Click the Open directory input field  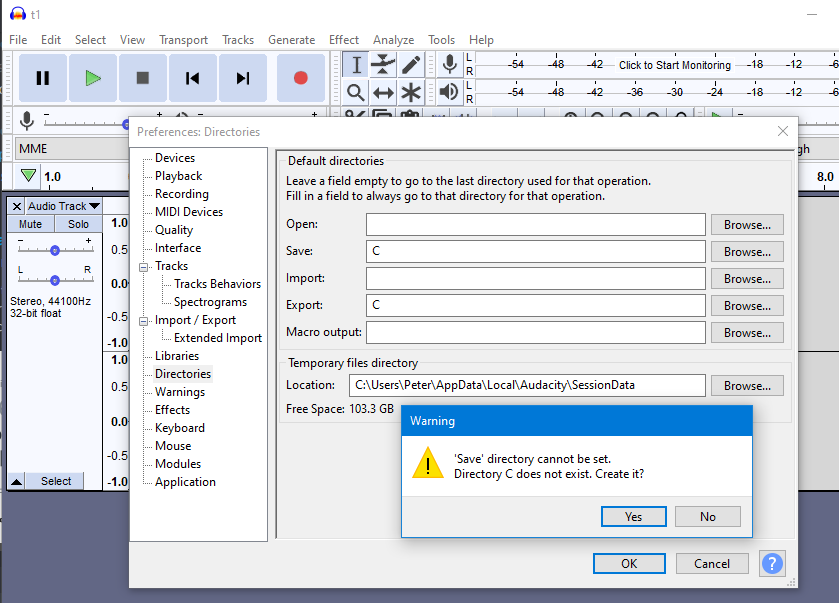536,225
